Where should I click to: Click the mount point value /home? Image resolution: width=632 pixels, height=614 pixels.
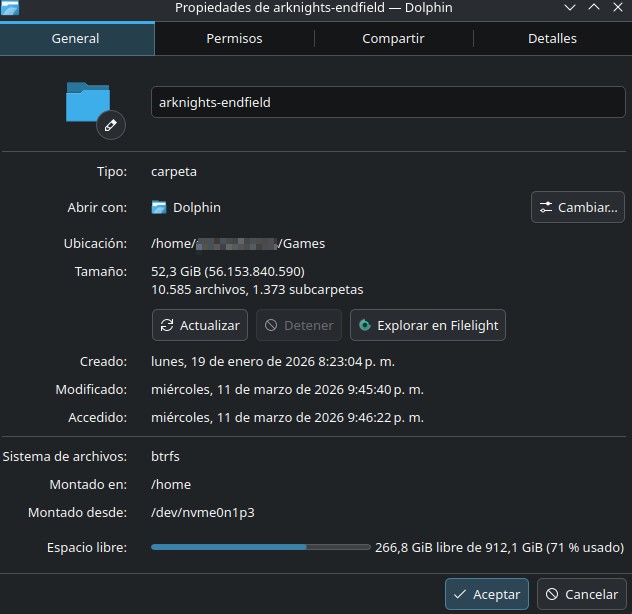(171, 484)
